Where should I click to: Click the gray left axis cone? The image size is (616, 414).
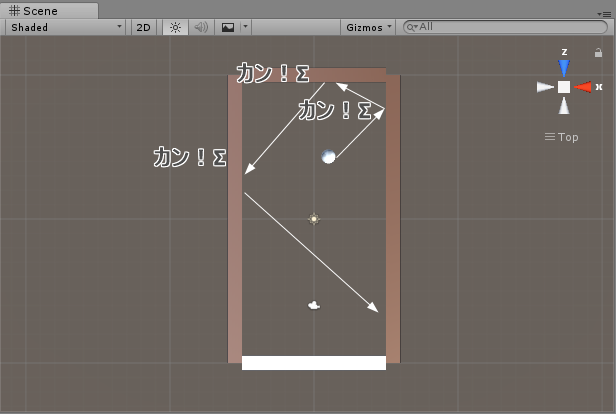pos(545,87)
